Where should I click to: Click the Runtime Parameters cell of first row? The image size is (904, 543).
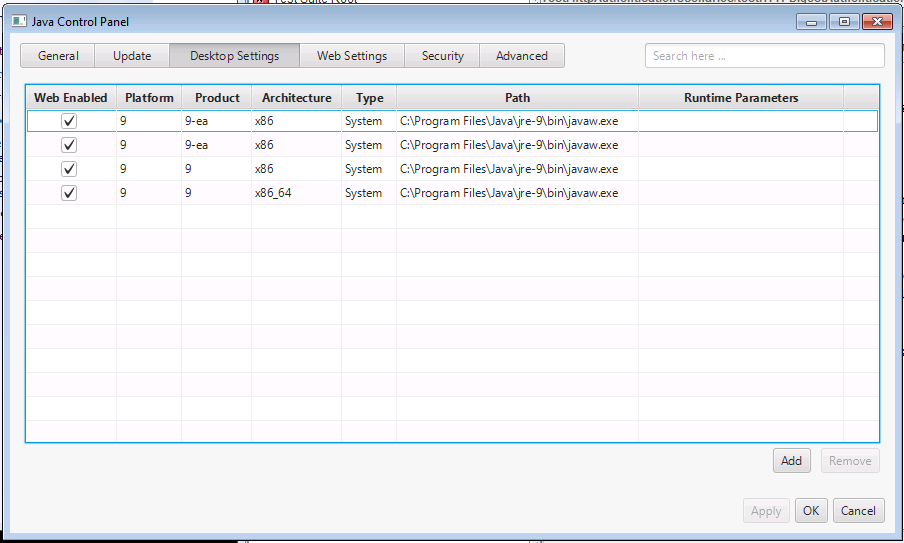[x=740, y=121]
